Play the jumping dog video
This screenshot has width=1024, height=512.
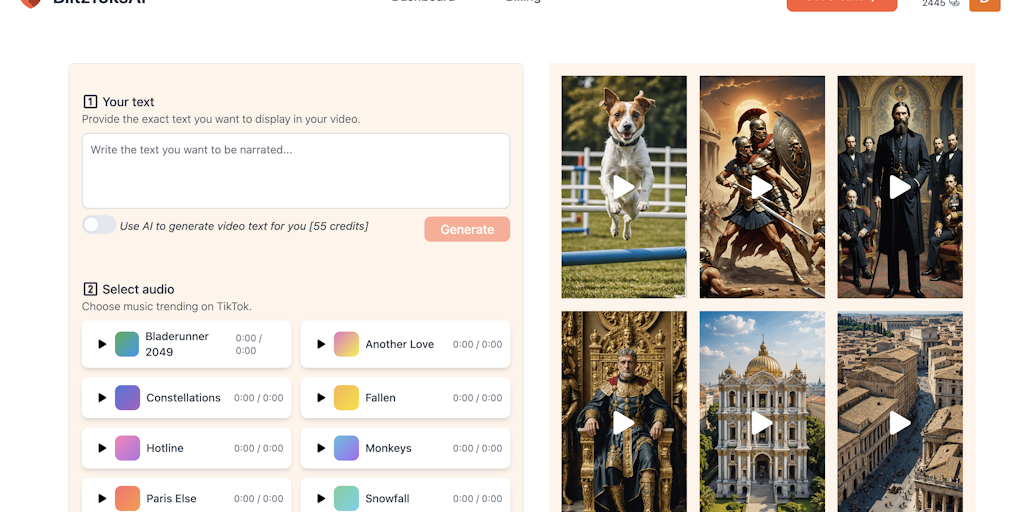click(624, 187)
